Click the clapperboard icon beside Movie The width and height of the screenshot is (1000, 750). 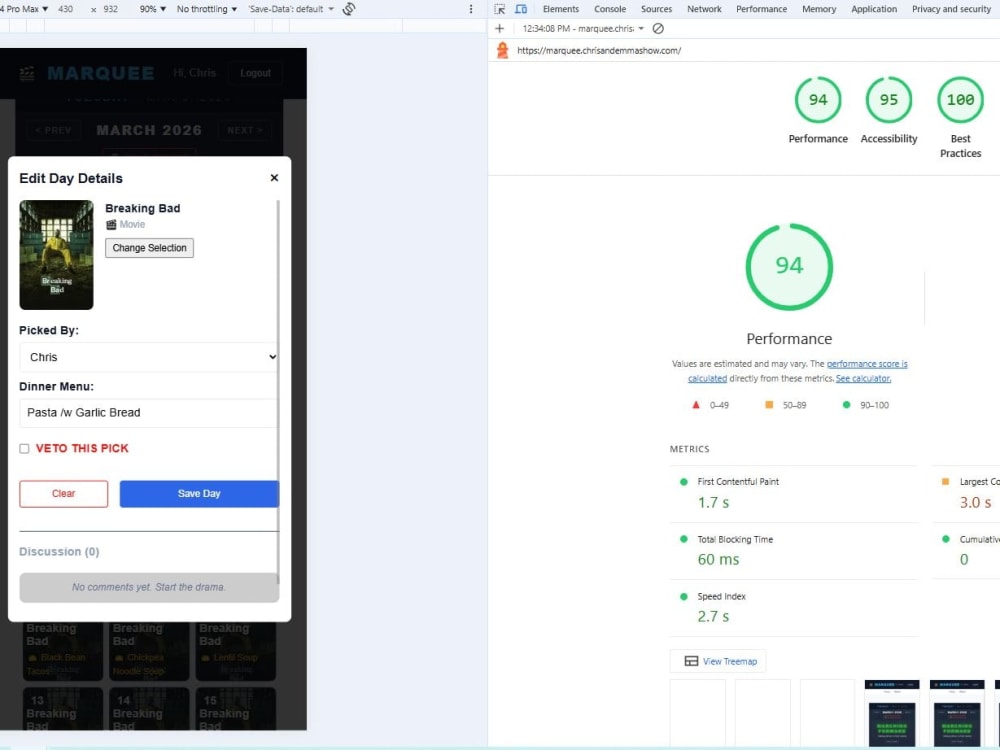[111, 224]
